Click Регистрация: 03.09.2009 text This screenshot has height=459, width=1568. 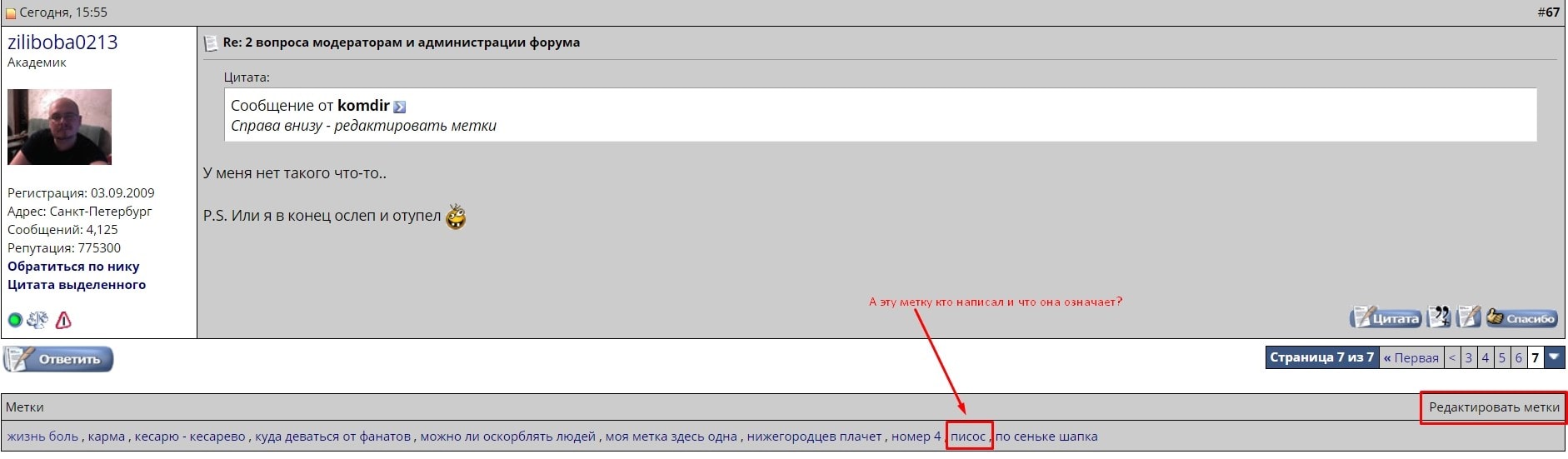click(81, 193)
